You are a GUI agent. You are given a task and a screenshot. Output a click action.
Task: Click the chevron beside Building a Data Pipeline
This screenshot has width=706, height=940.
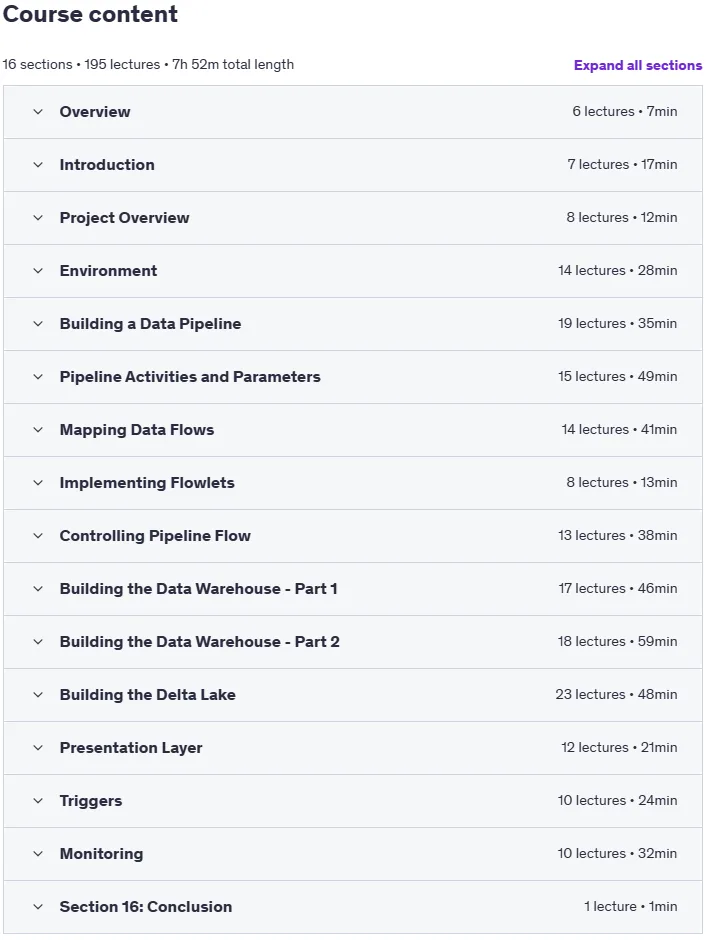[38, 324]
